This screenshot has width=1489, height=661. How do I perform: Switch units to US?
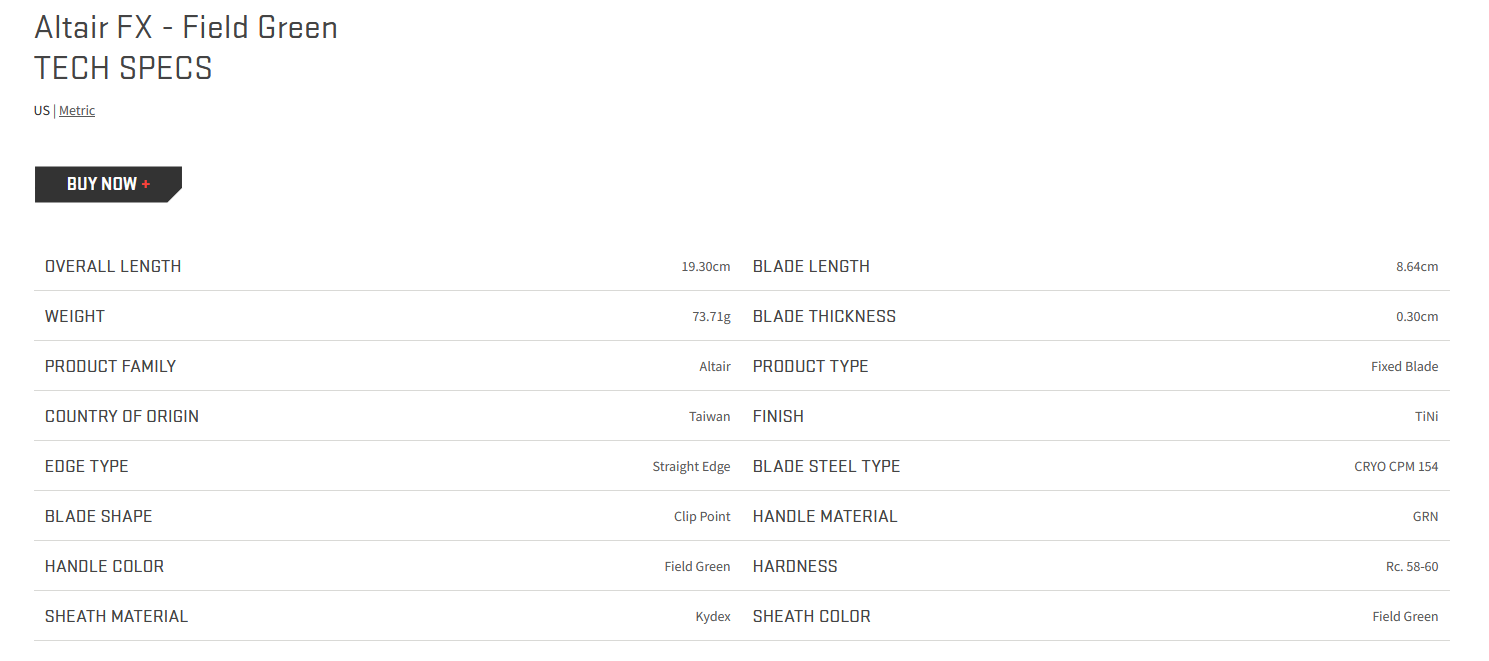coord(41,111)
